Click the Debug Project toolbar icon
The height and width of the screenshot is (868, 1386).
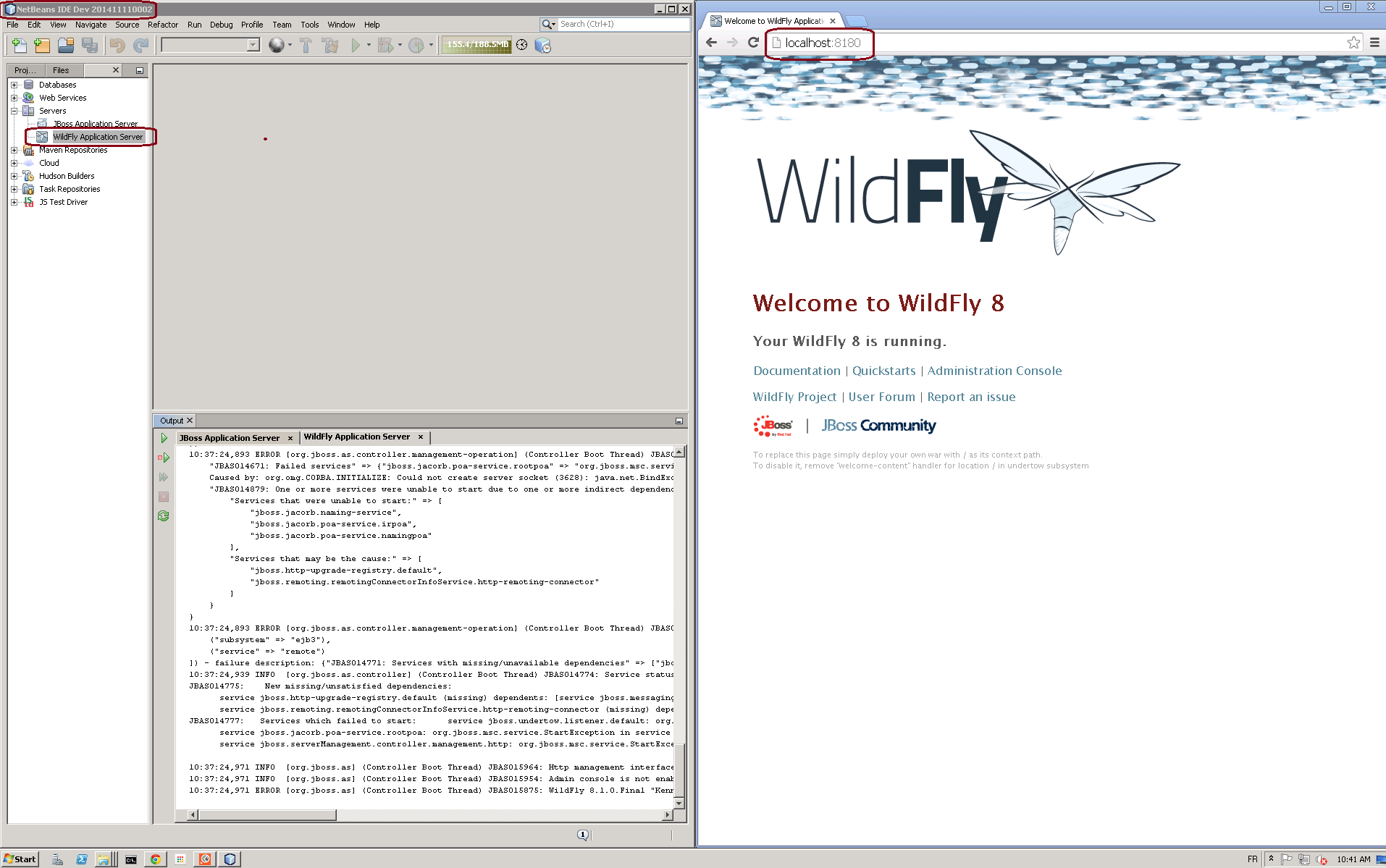385,46
